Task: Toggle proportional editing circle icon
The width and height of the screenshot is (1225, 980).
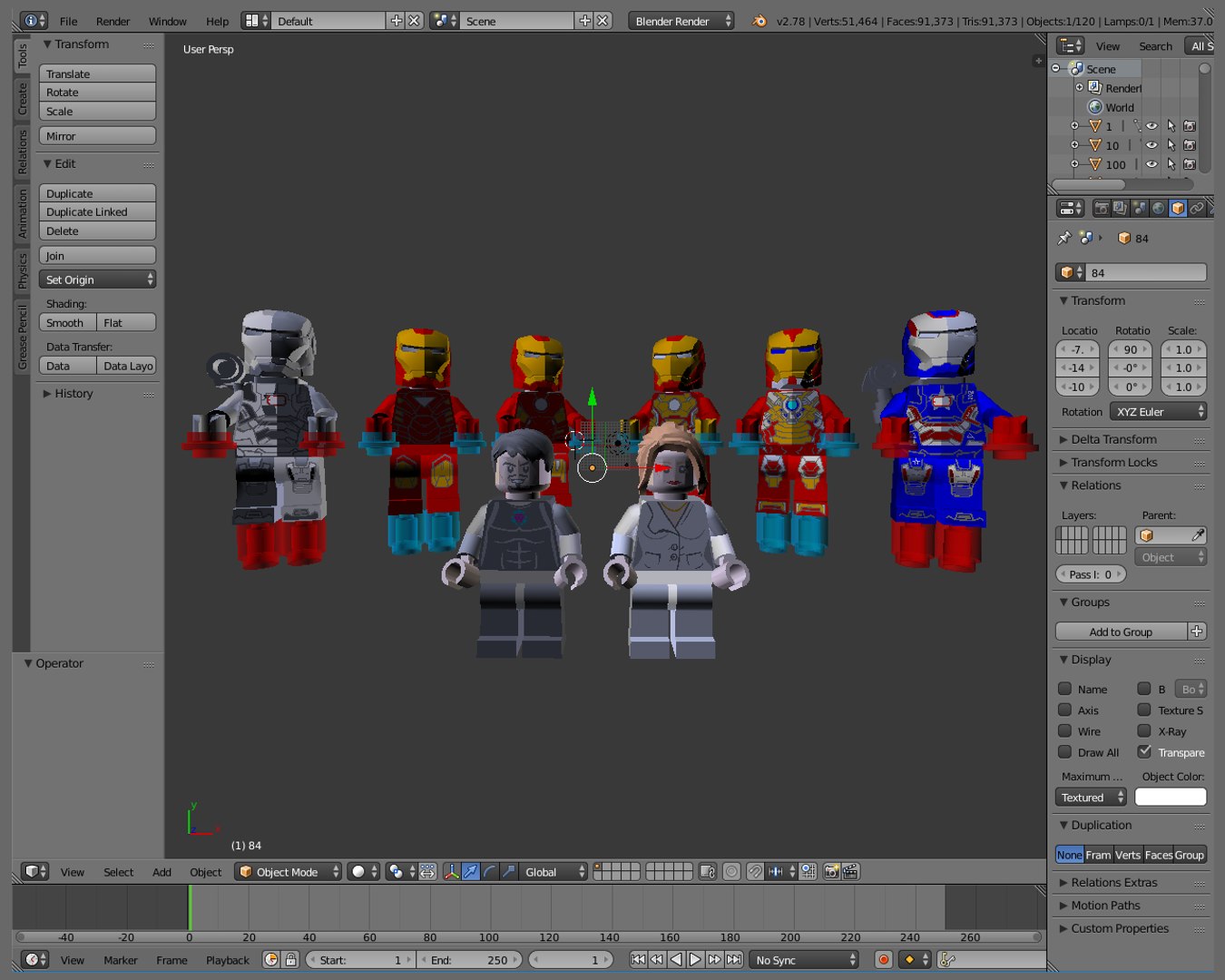Action: 731,871
